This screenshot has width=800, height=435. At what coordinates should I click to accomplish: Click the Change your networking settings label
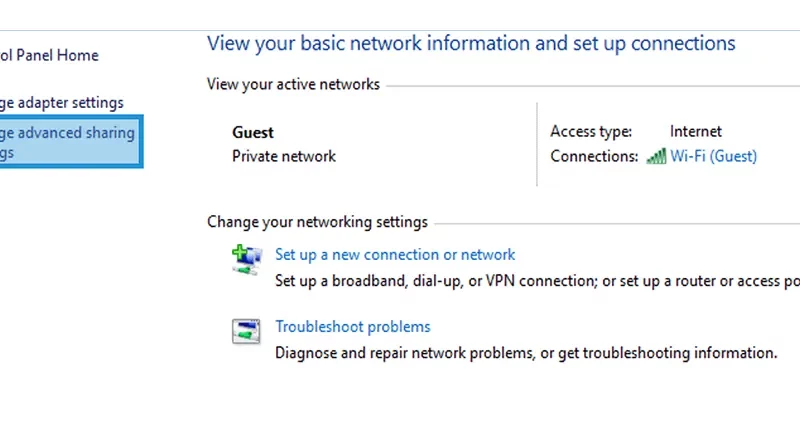tap(317, 222)
